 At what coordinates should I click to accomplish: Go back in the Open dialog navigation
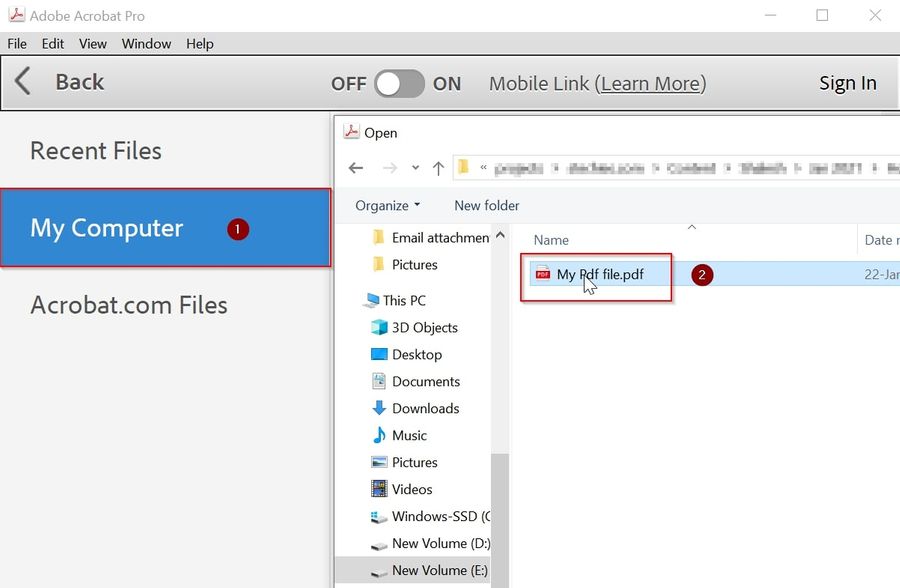click(x=356, y=168)
